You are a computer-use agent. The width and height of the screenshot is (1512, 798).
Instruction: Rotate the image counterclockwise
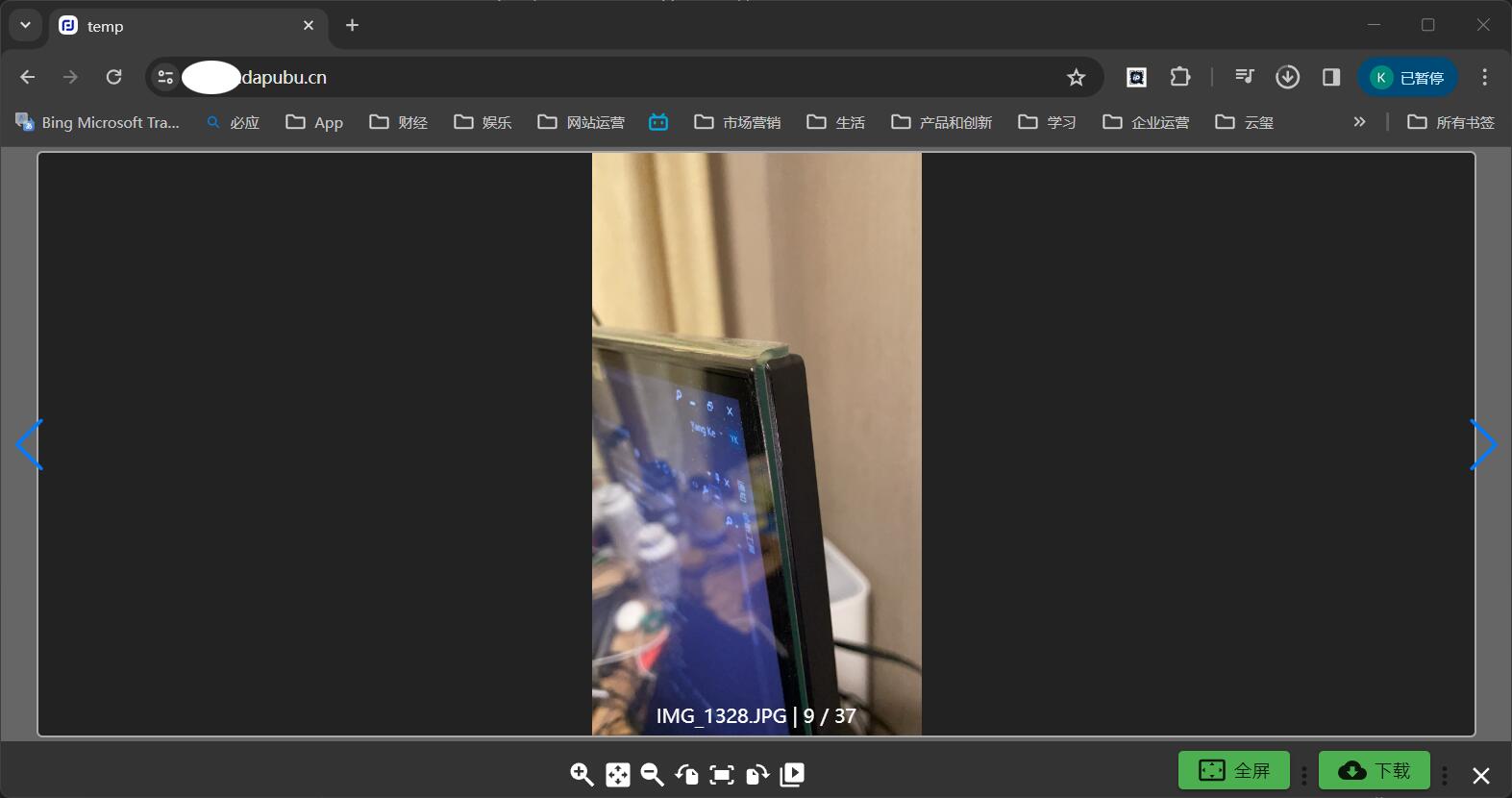pos(687,774)
